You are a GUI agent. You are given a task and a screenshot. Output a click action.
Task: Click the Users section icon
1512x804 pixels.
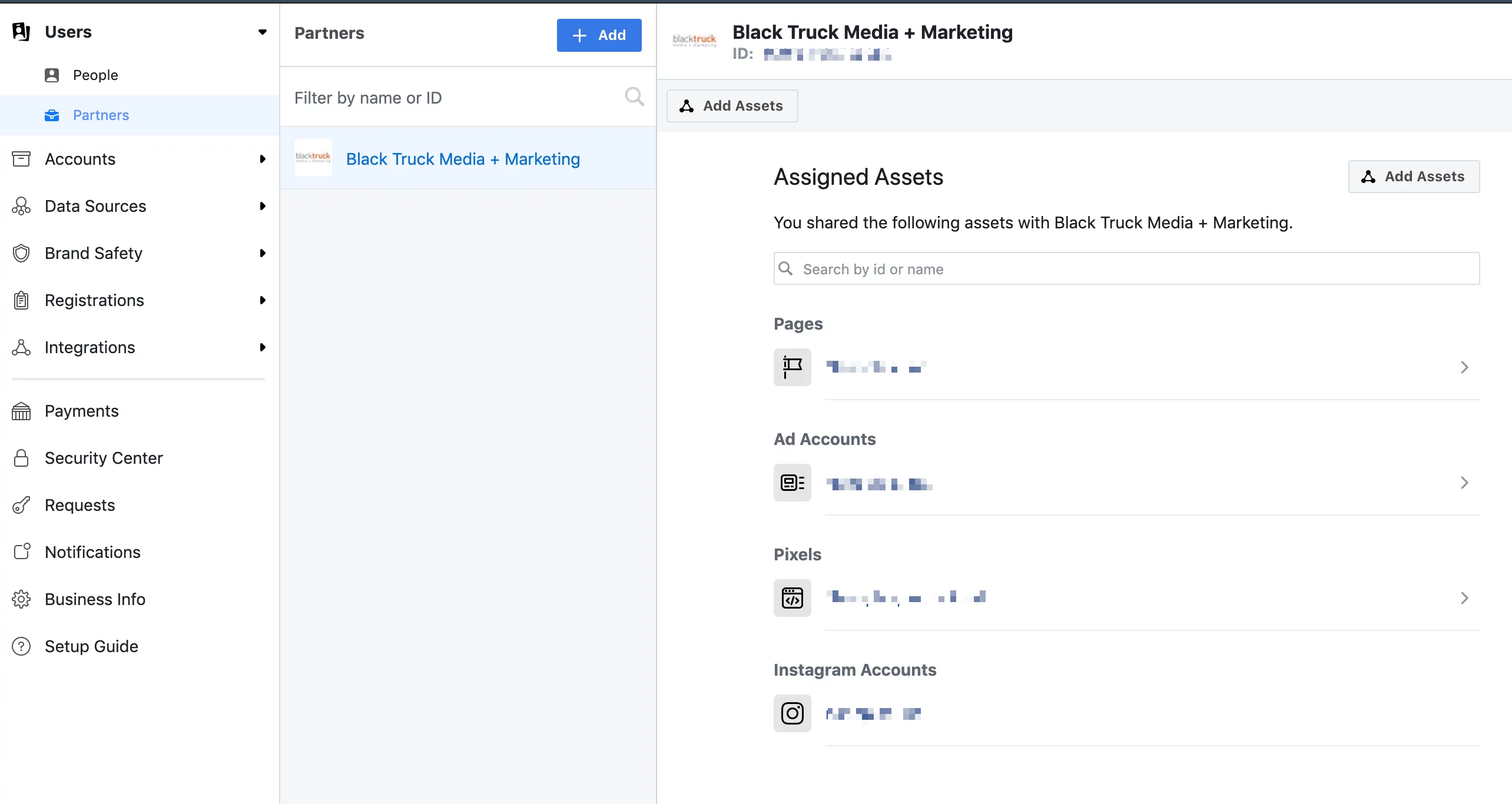click(21, 32)
